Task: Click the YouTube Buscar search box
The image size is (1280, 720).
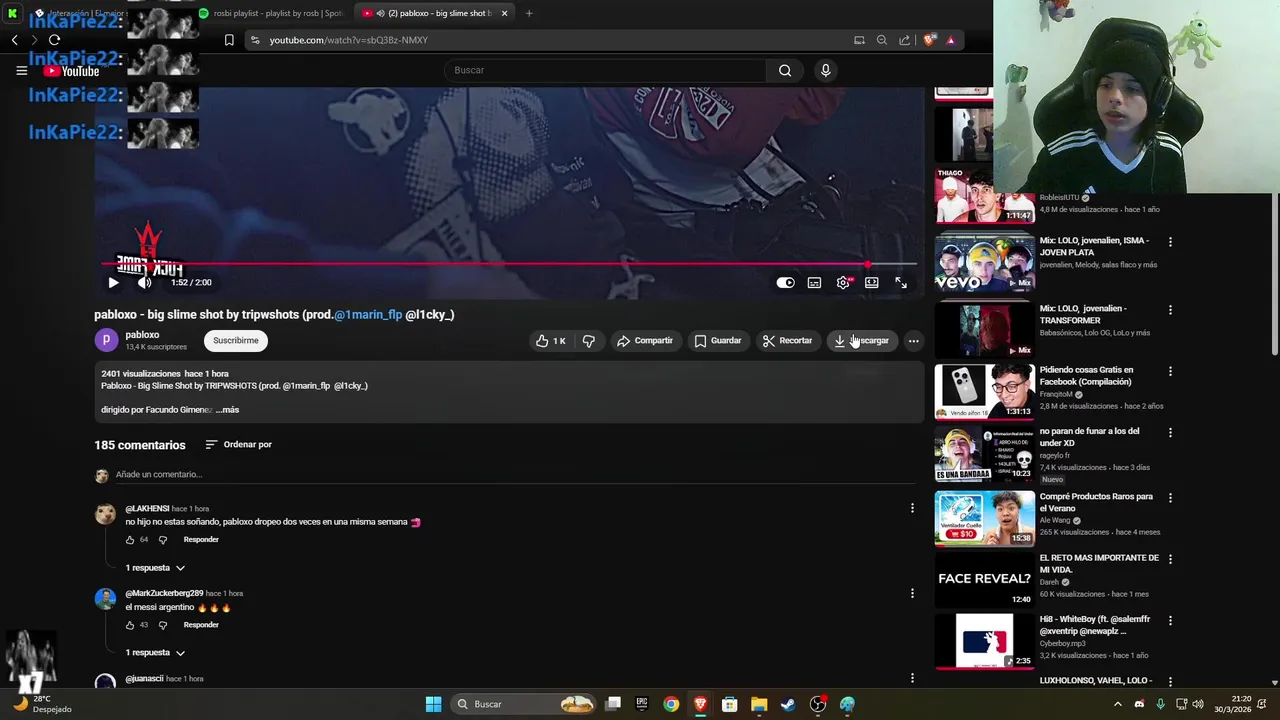Action: [605, 70]
